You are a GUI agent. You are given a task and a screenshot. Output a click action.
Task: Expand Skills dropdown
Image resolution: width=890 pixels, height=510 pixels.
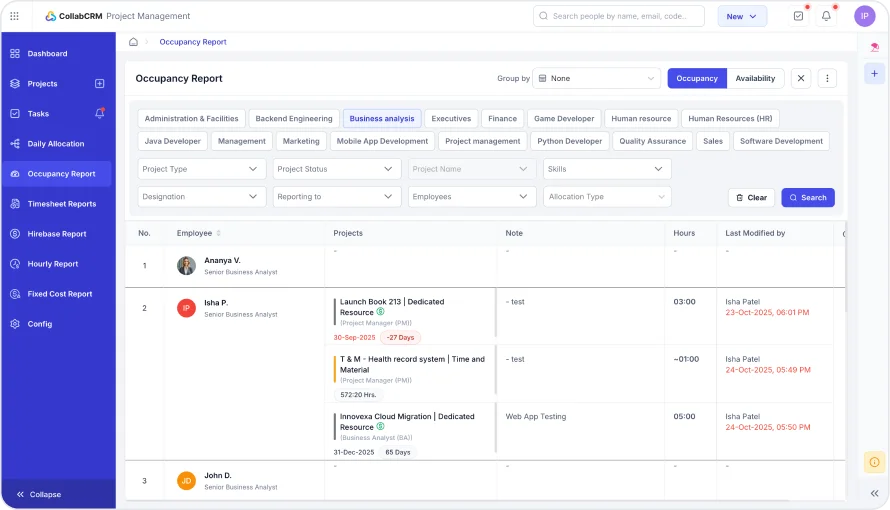607,169
